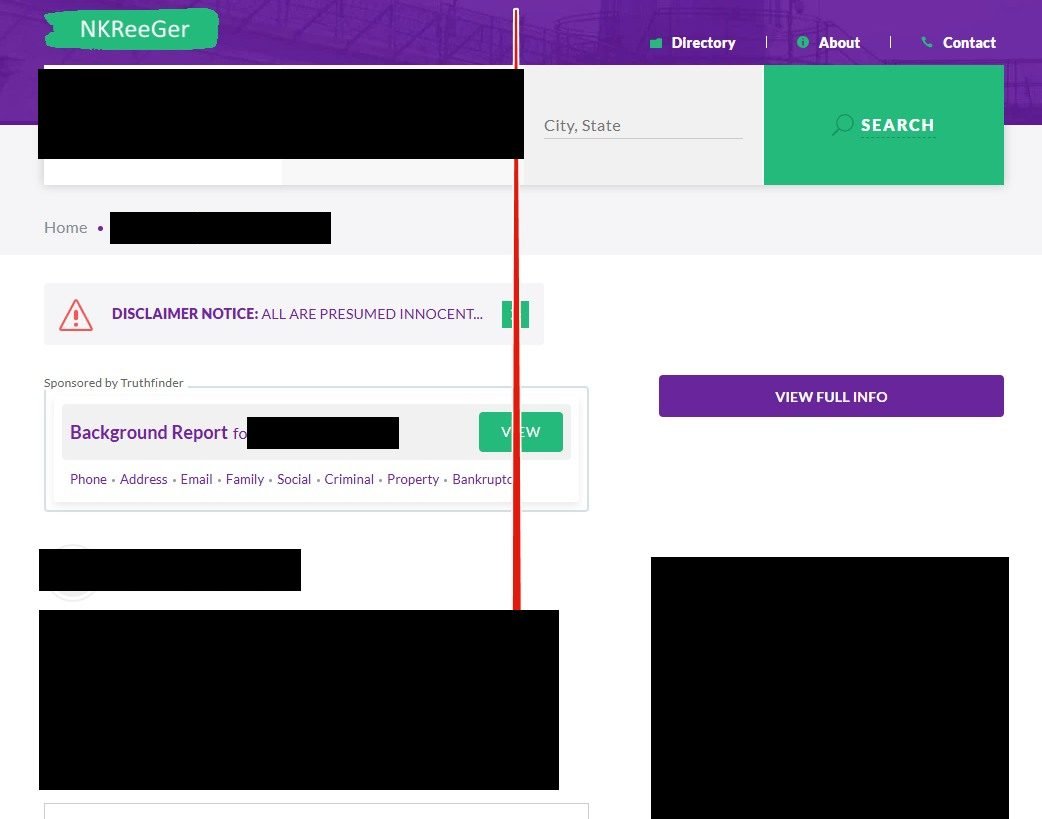1042x819 pixels.
Task: Click the green SEARCH button
Action: (x=884, y=125)
